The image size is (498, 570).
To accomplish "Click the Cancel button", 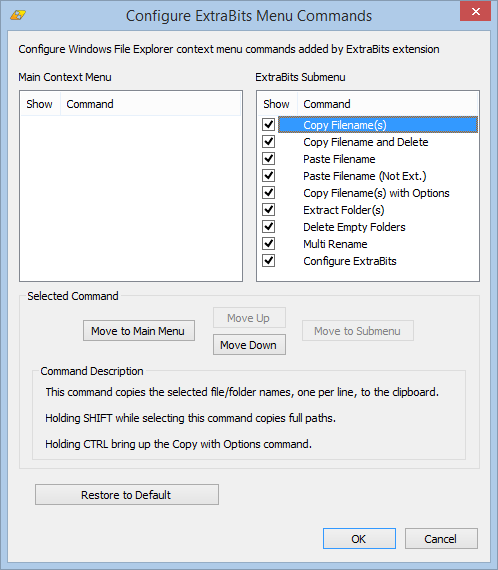I will [x=441, y=539].
